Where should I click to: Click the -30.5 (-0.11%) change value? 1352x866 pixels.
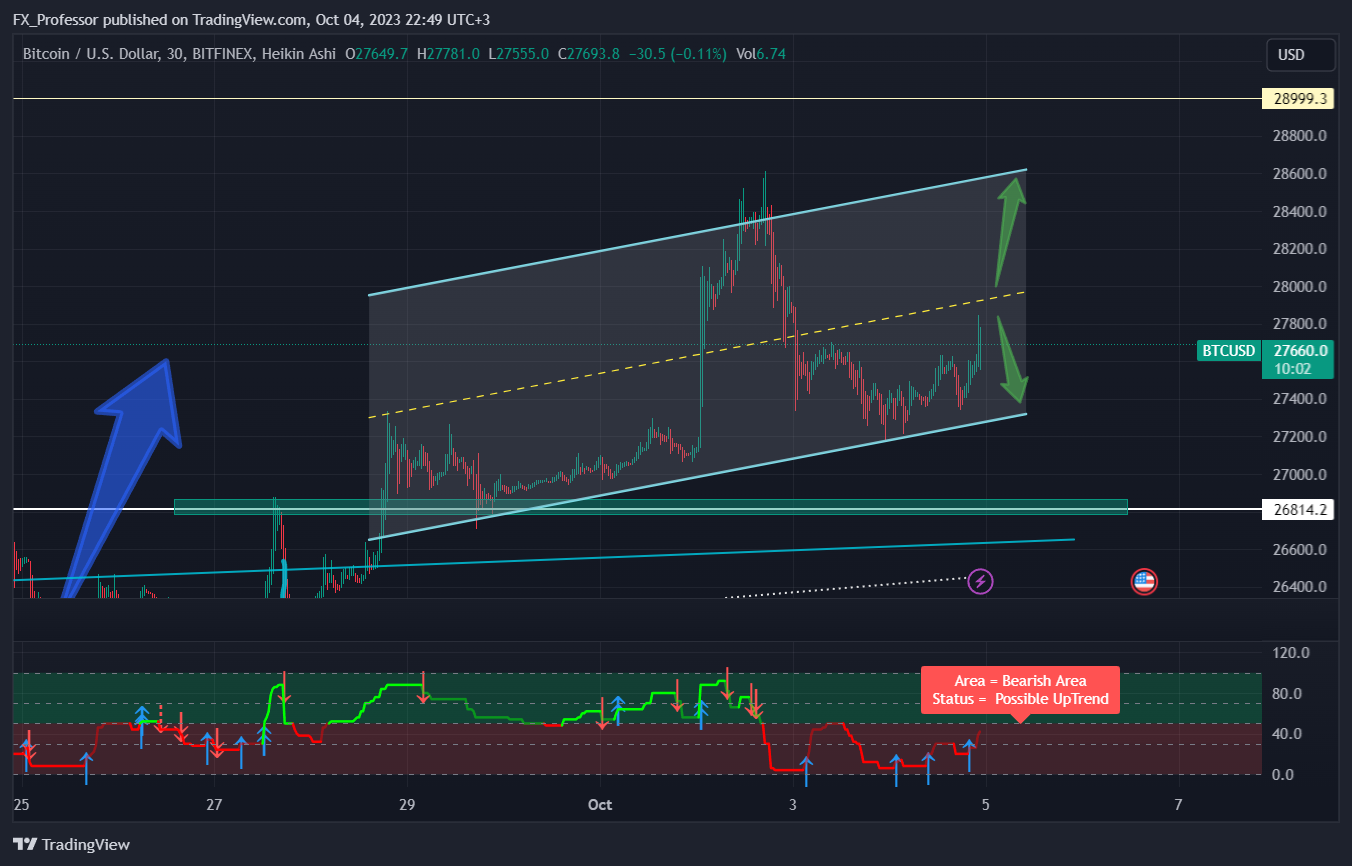pos(677,53)
